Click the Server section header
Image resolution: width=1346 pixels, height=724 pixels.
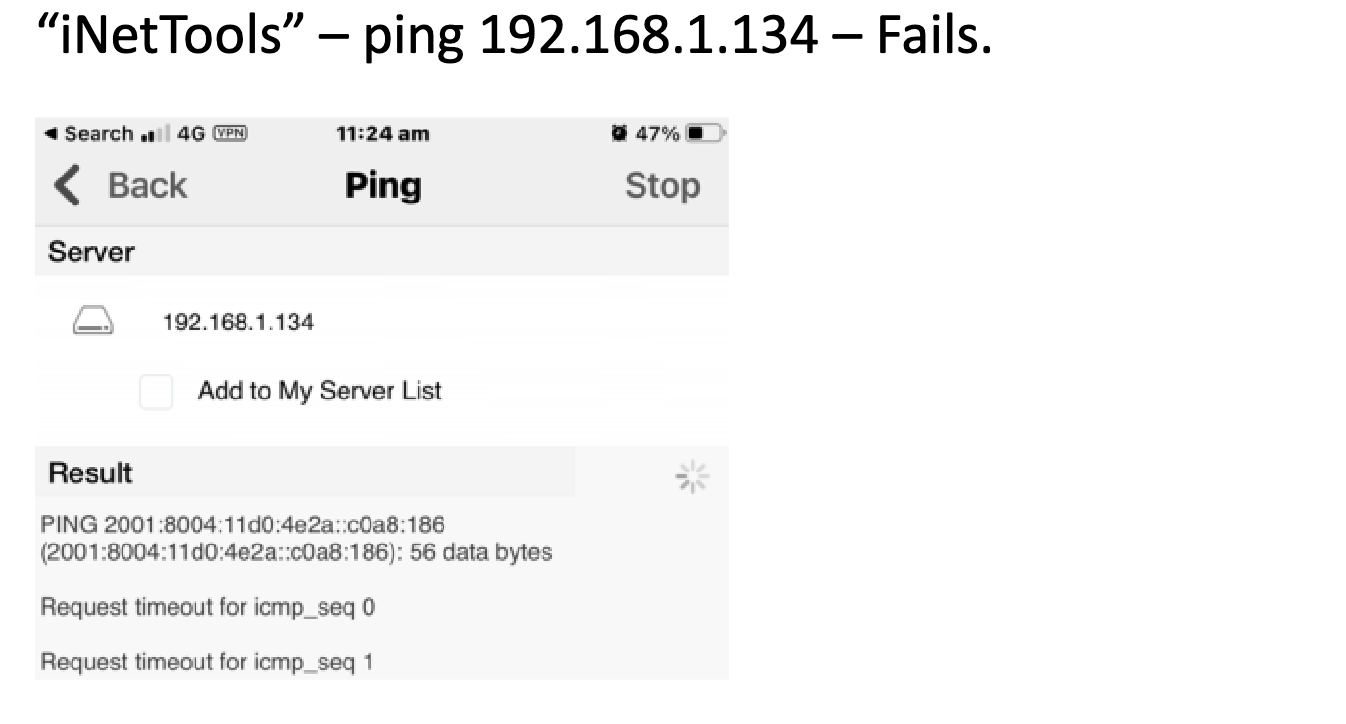coord(91,252)
